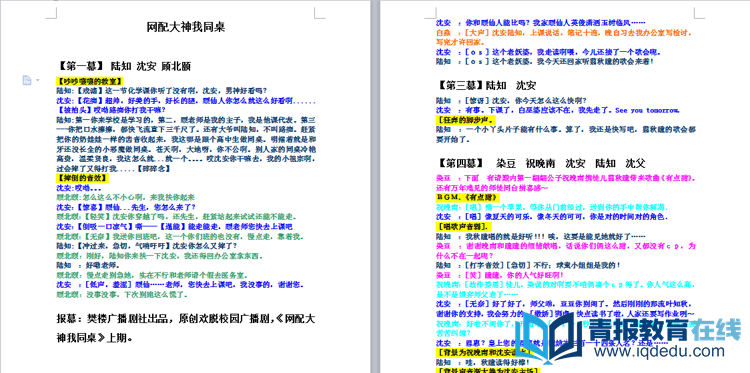Click the highlighted cue 狂奔的脚步声
Viewport: 750px width, 373px height.
pyautogui.click(x=465, y=120)
